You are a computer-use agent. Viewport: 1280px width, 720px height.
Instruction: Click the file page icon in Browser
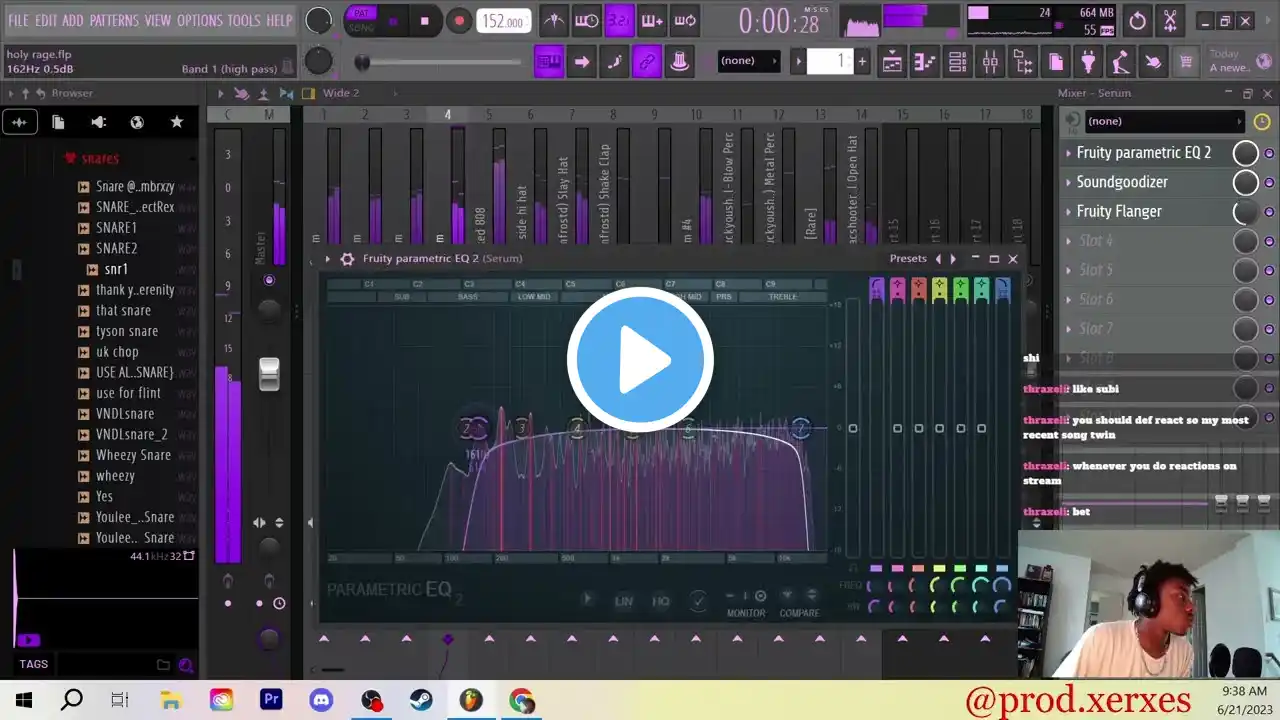pos(58,122)
